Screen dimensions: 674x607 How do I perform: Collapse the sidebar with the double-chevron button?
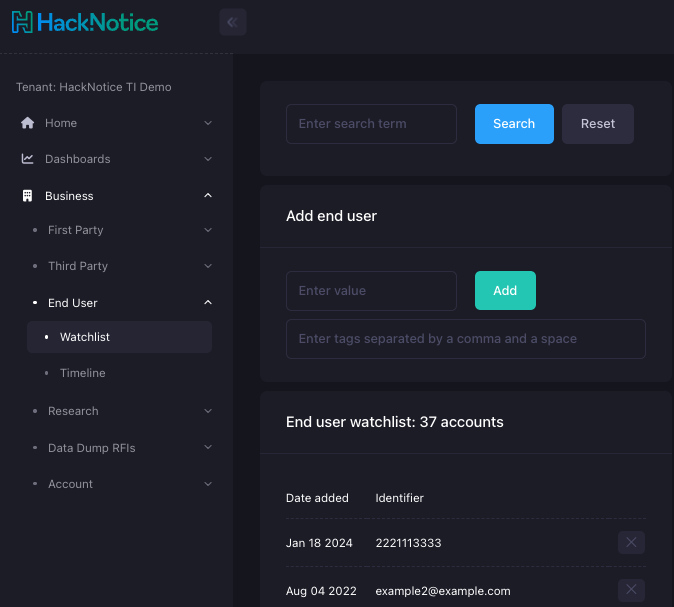click(x=233, y=22)
